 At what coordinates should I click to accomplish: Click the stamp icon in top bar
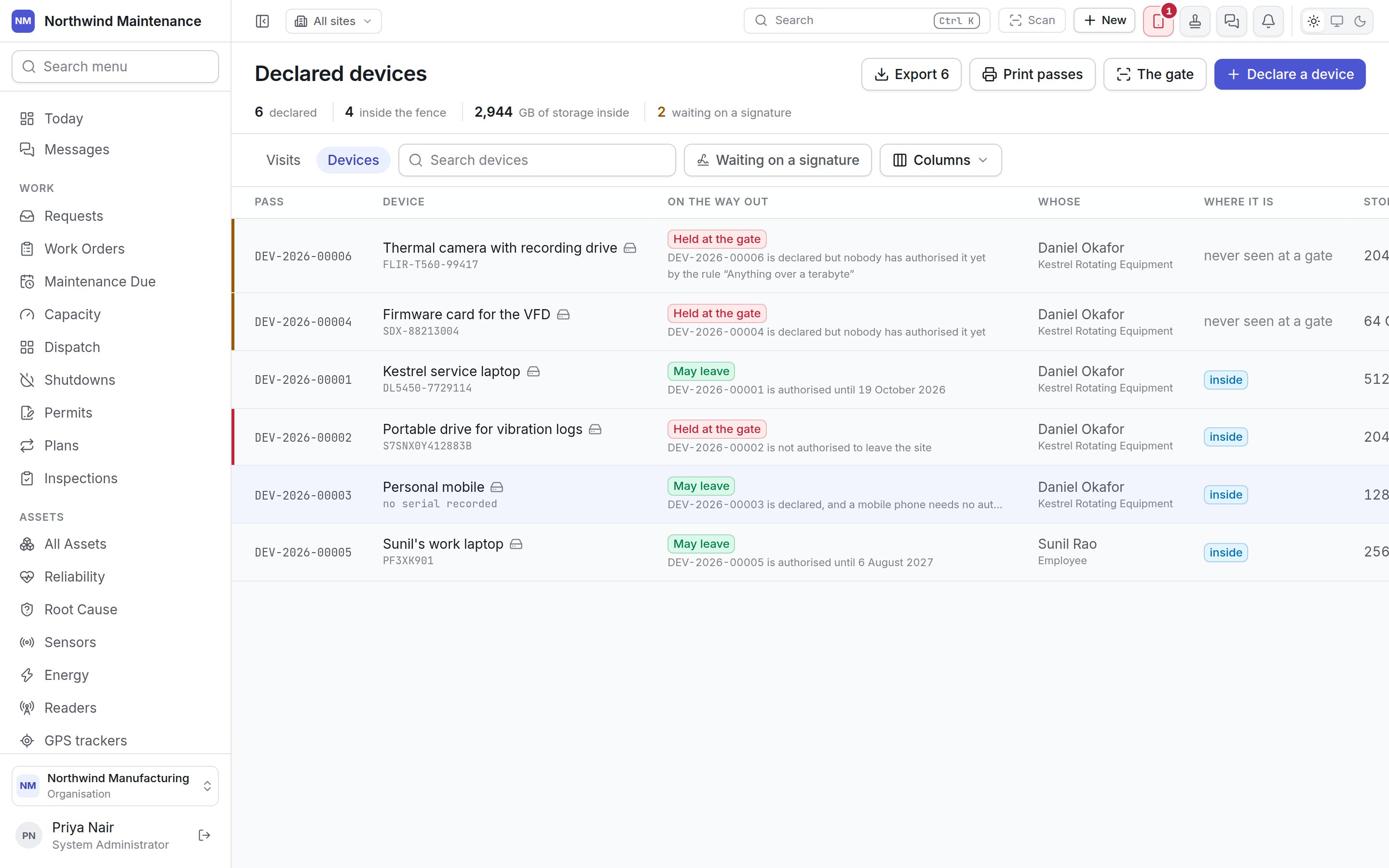pyautogui.click(x=1195, y=21)
